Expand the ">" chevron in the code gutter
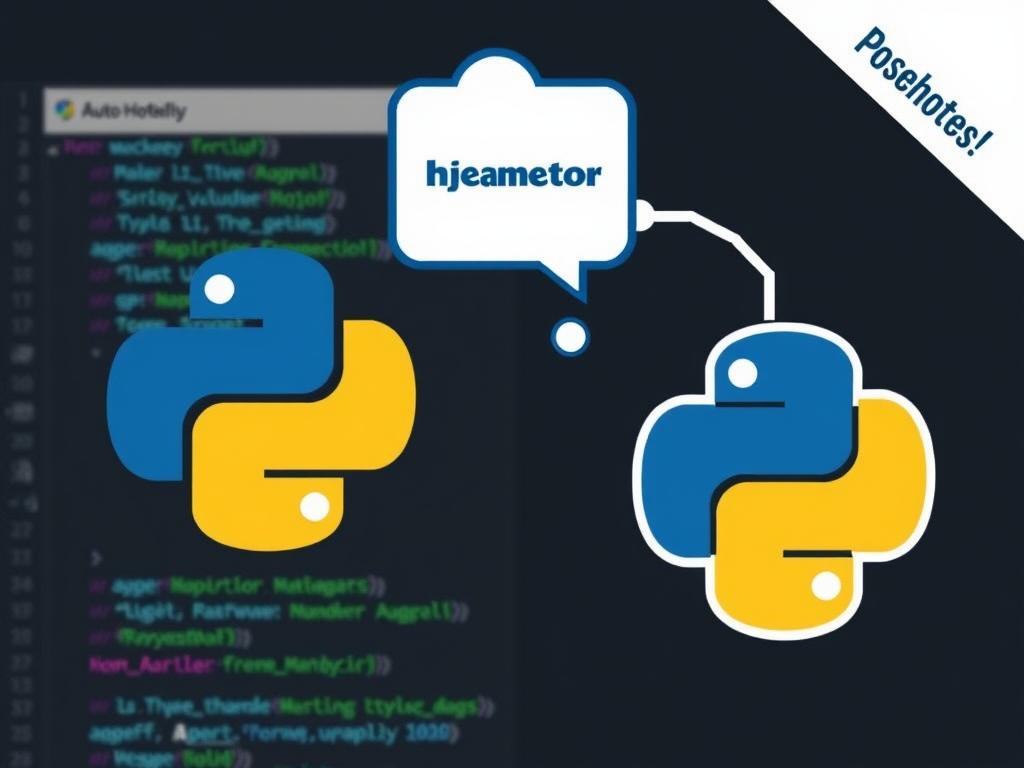This screenshot has height=768, width=1024. click(97, 558)
